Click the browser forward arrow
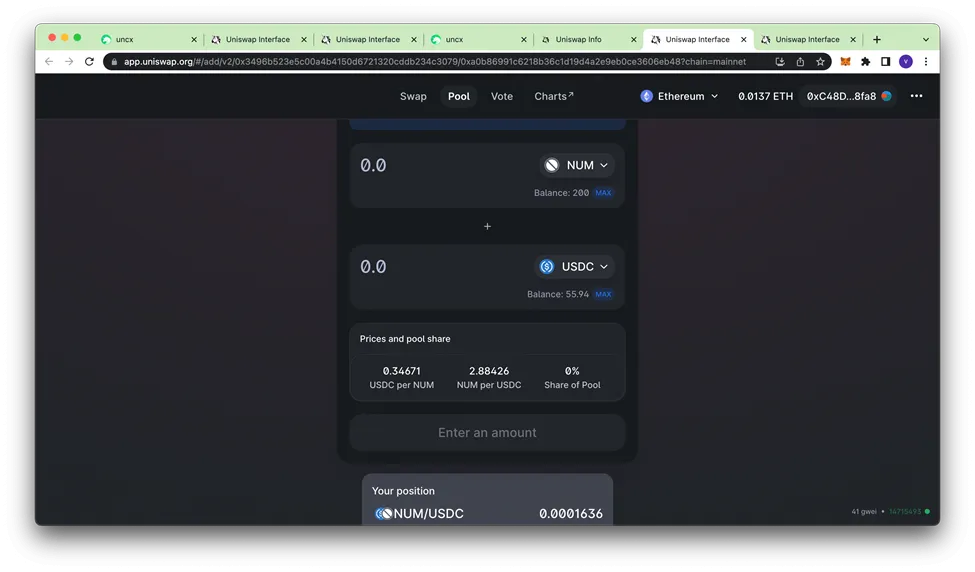Screen dimensions: 975x572 click(x=69, y=62)
